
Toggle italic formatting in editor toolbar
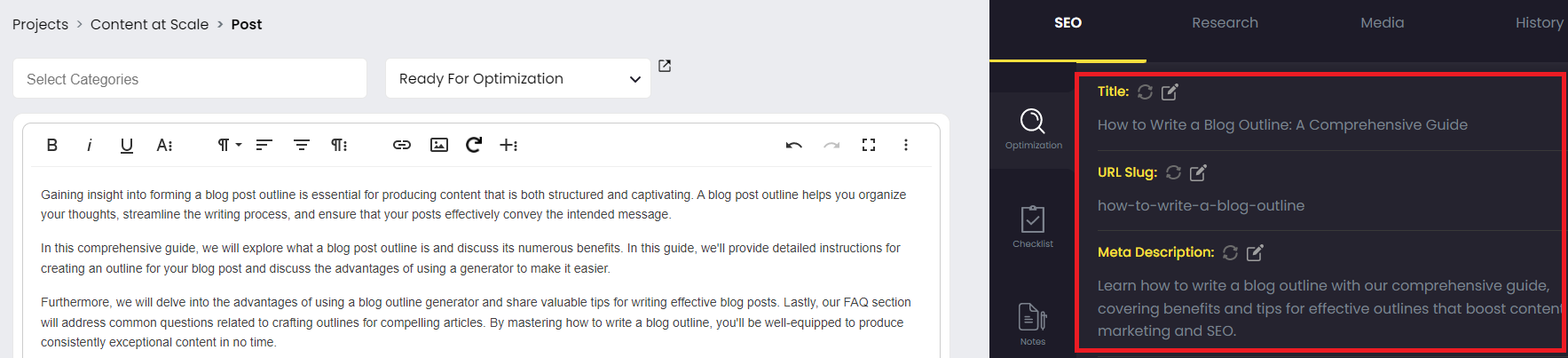point(89,145)
